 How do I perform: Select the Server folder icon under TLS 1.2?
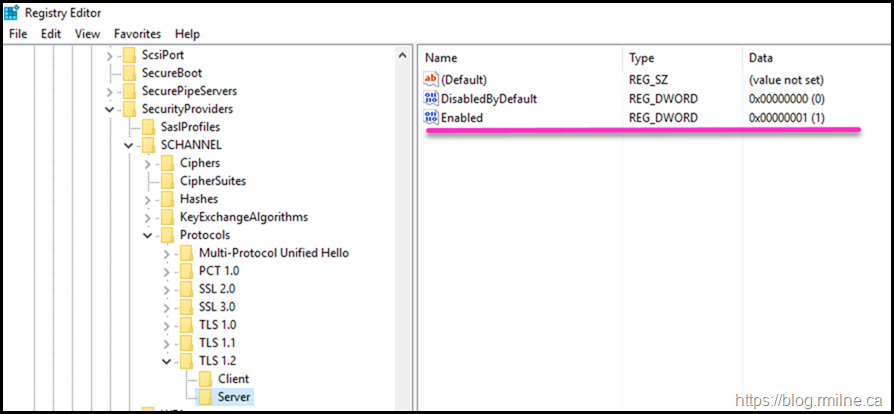pos(205,397)
